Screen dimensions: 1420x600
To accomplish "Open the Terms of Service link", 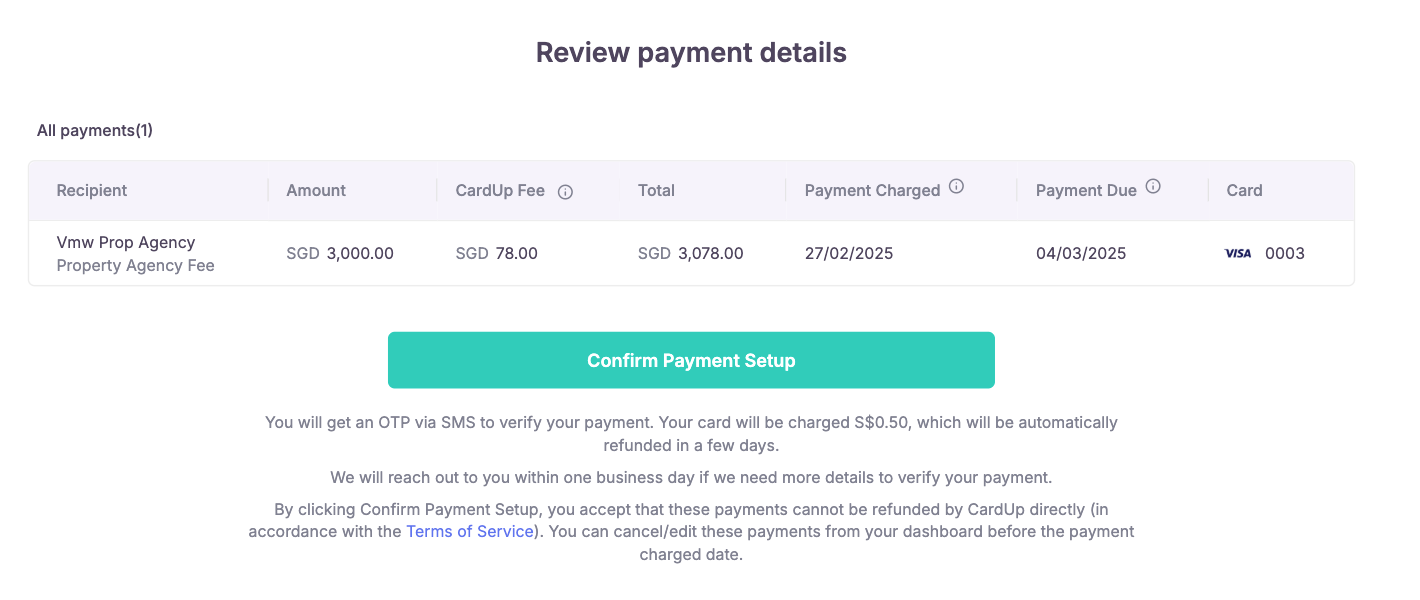I will (470, 531).
